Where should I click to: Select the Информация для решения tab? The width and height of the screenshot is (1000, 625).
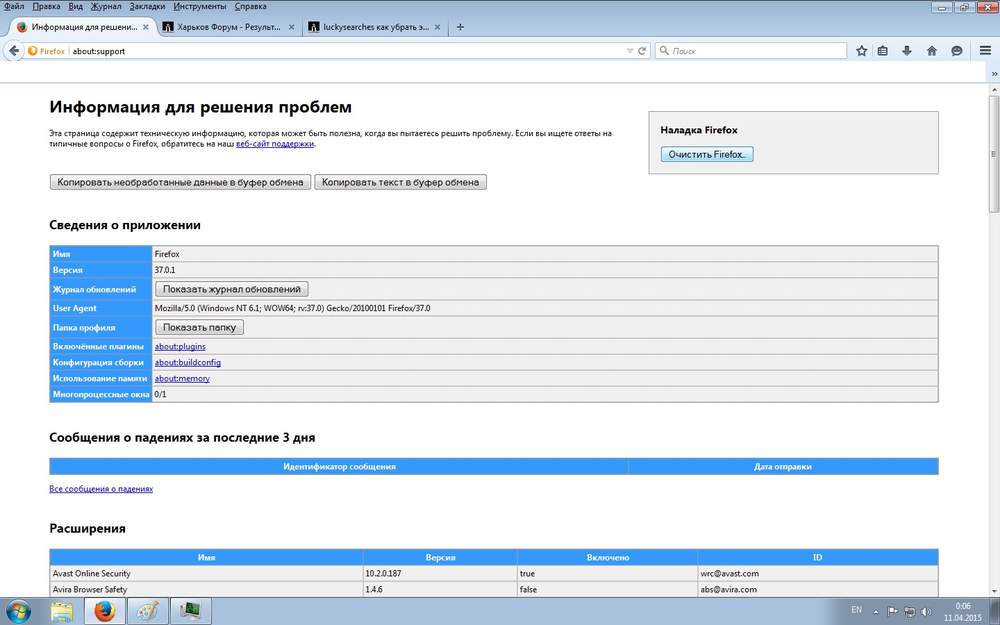tap(83, 27)
